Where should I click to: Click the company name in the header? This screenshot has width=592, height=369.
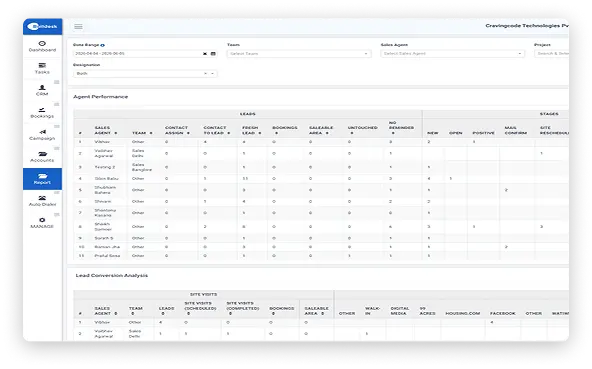(x=527, y=26)
